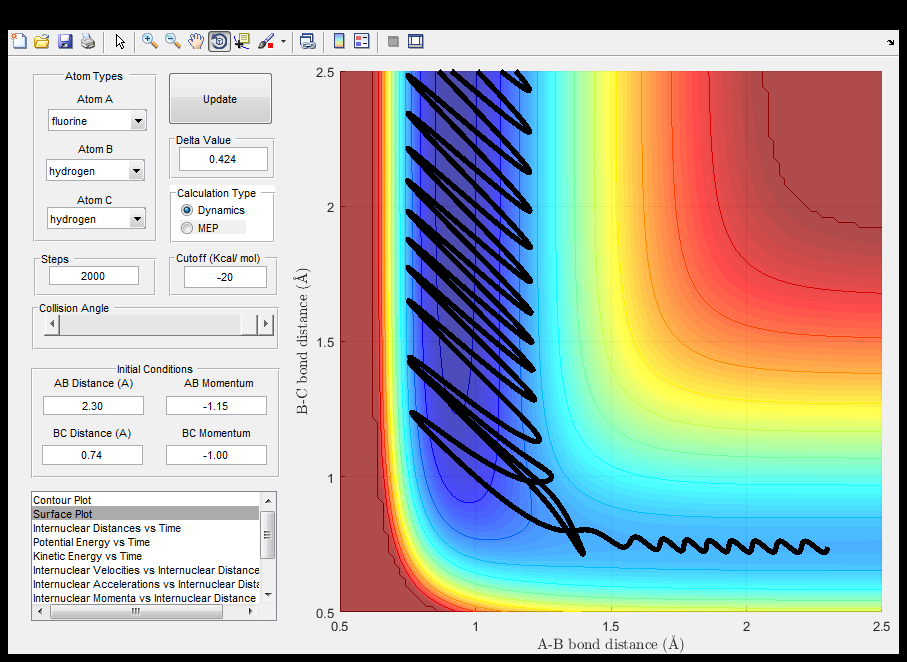Screen dimensions: 907x662
Task: Insert a colorbar from the toolbar
Action: pos(339,41)
